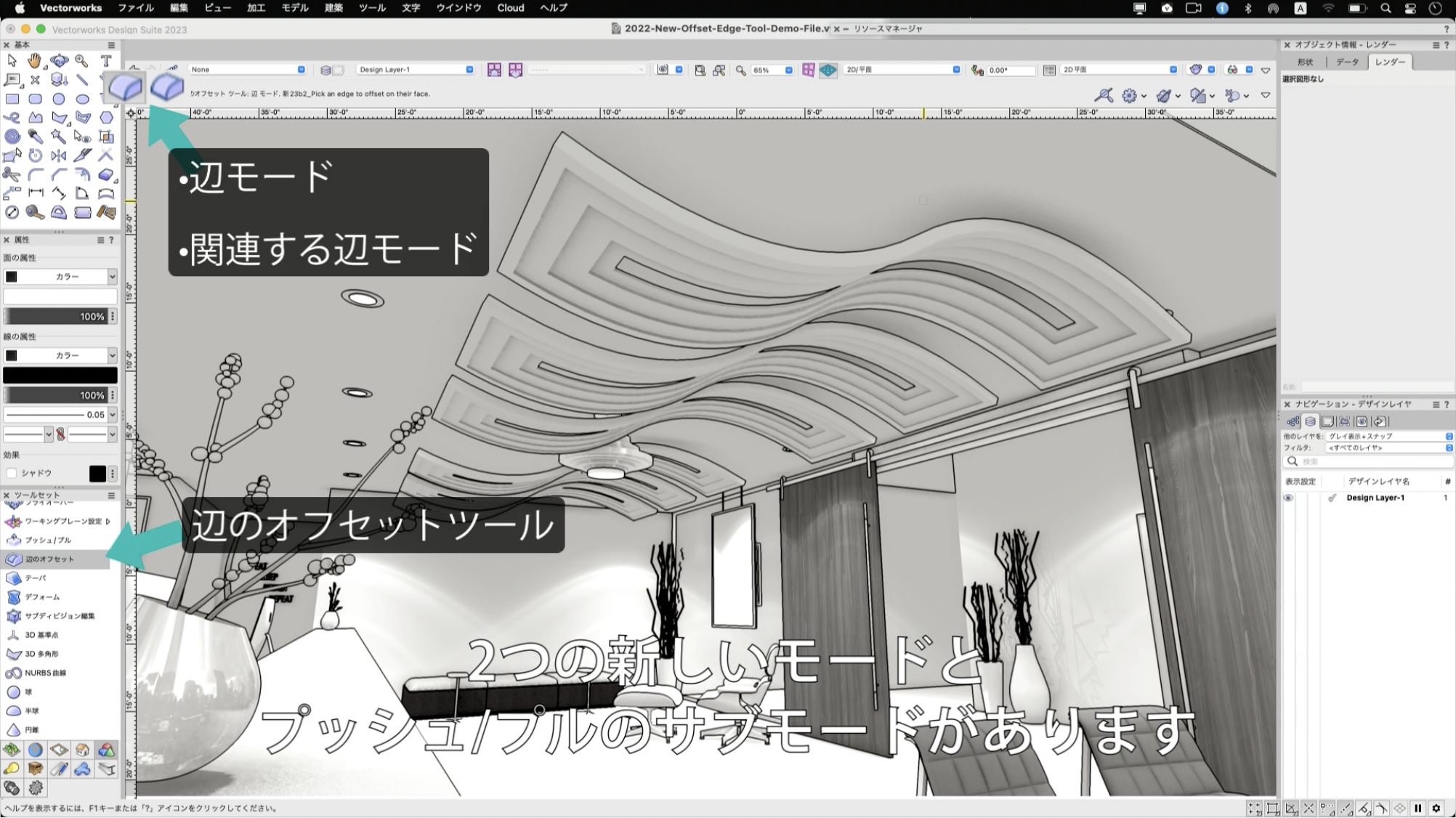Select the Rectangle tool
1456x818 pixels.
click(x=12, y=99)
